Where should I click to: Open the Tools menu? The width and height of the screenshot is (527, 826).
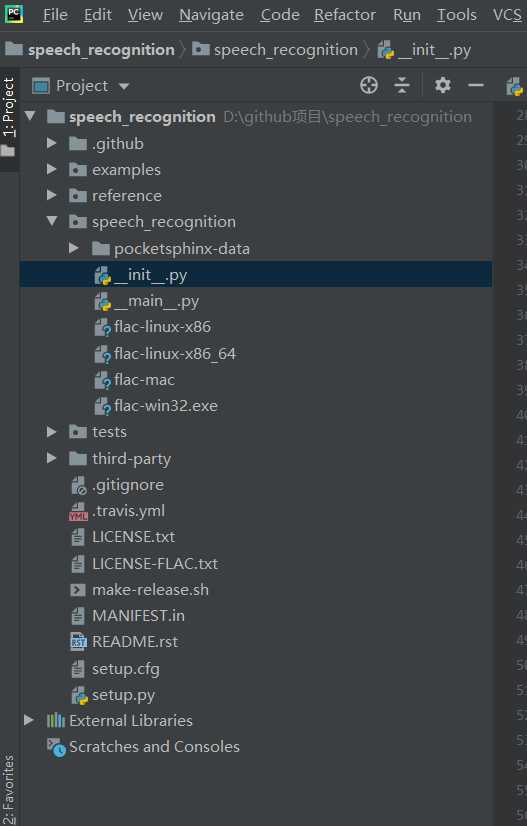pyautogui.click(x=457, y=15)
